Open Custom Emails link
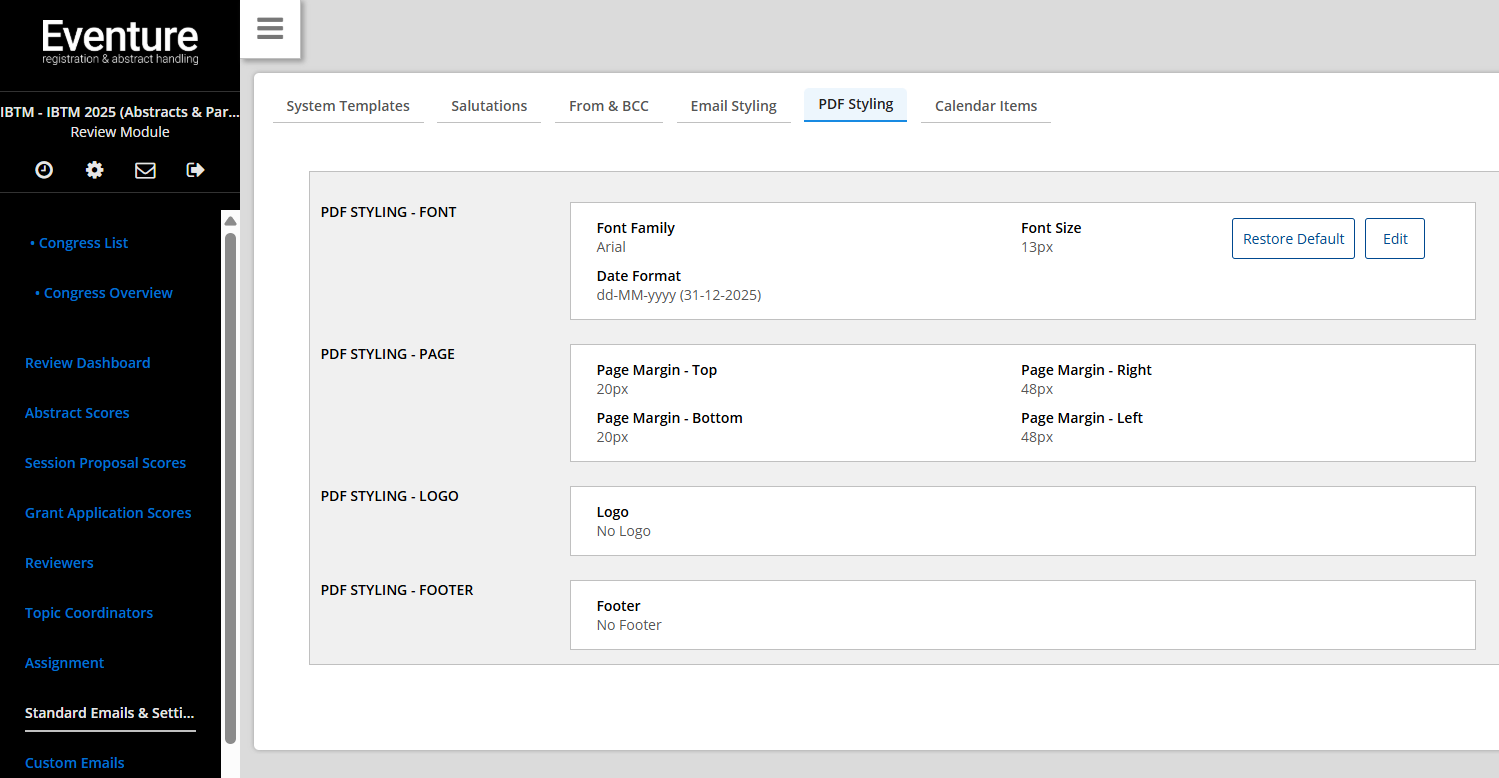 coord(75,763)
